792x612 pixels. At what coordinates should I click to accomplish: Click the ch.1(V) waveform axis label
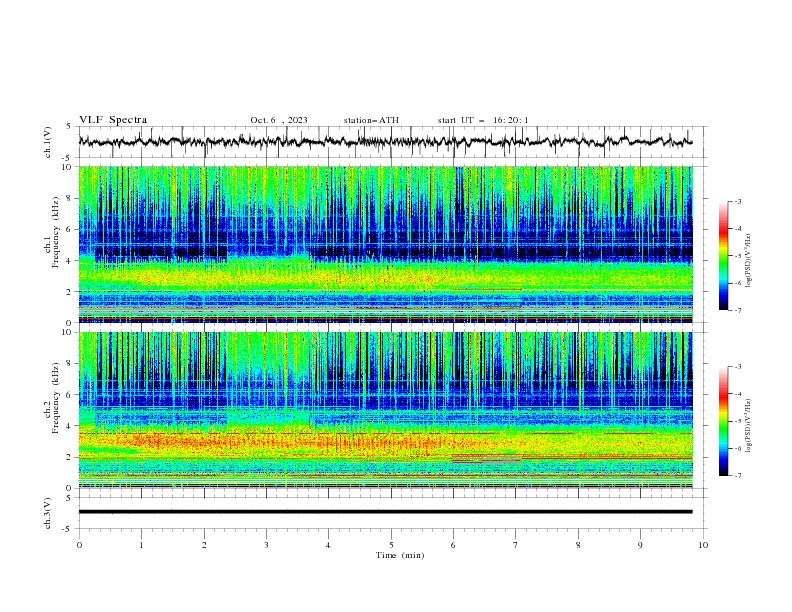point(48,142)
